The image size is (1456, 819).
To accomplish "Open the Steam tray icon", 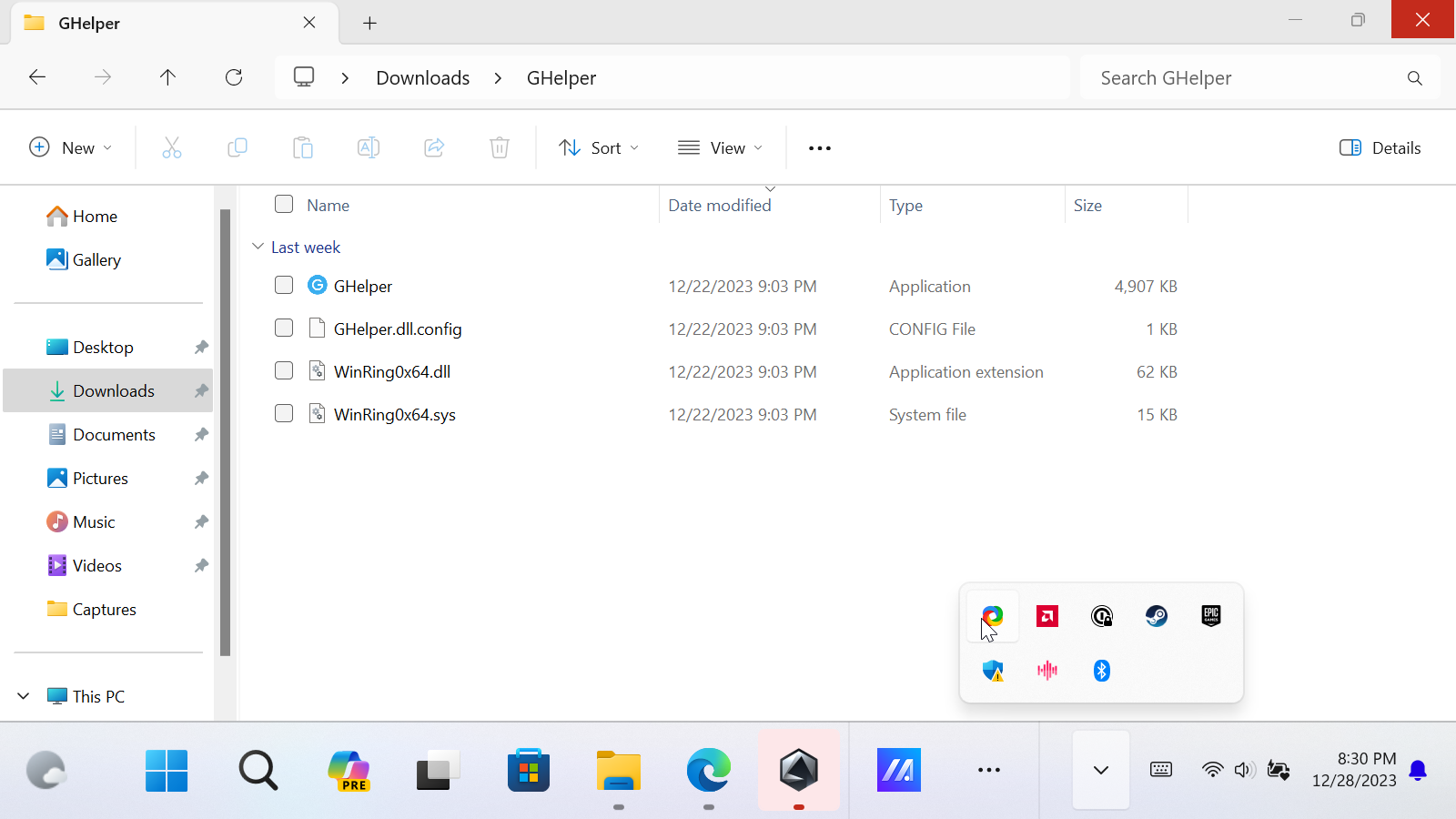I will click(x=1157, y=616).
